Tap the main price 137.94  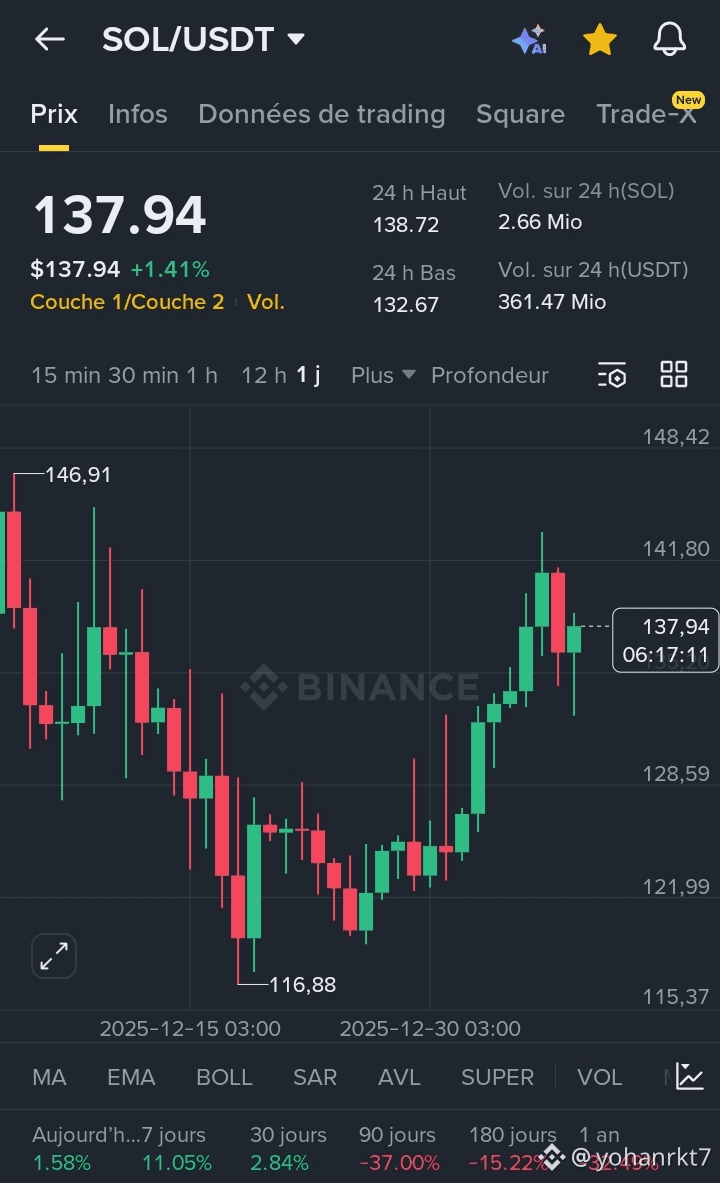tap(119, 214)
